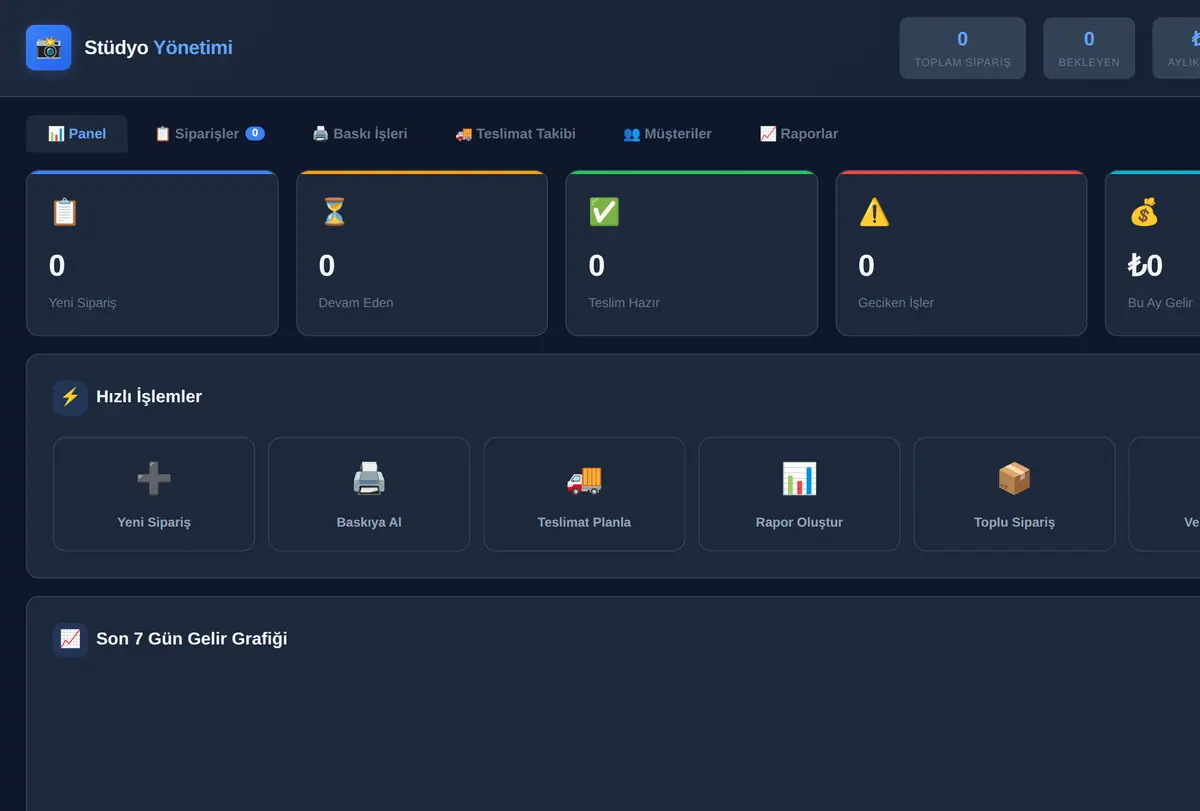The height and width of the screenshot is (811, 1200).
Task: Click the Toplam Sipariş header counter
Action: 962,48
